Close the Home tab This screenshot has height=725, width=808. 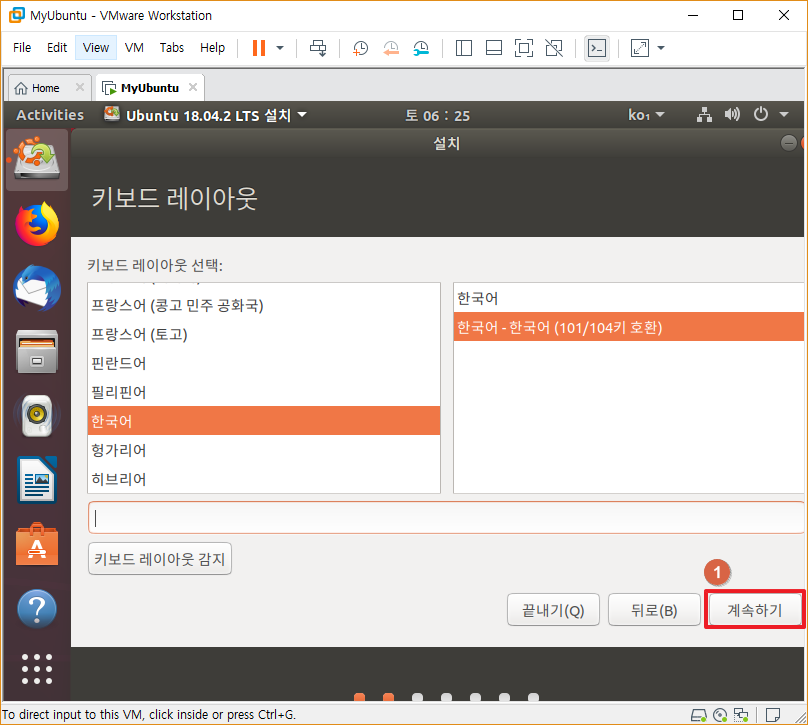pyautogui.click(x=80, y=87)
